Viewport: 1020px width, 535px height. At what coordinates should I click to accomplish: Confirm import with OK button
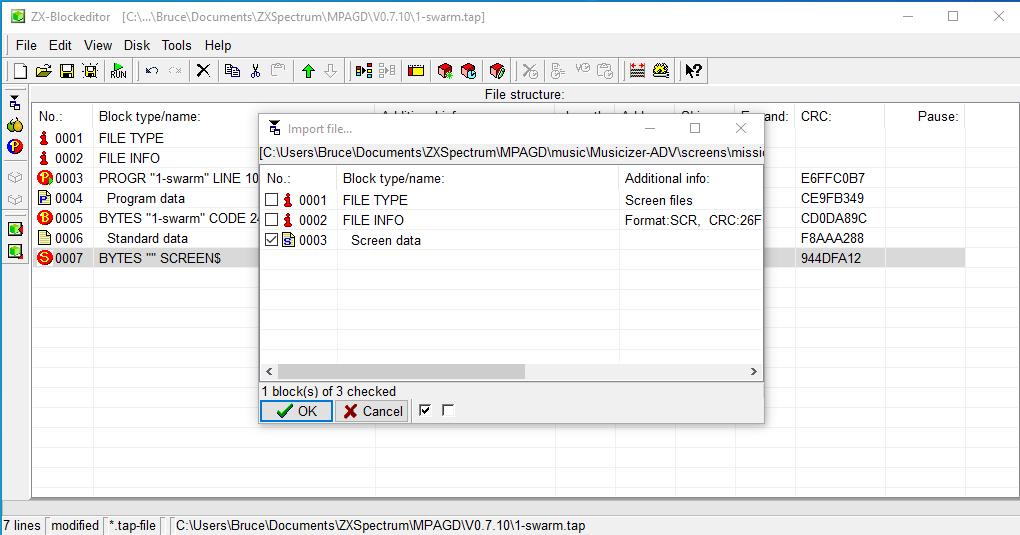[297, 411]
